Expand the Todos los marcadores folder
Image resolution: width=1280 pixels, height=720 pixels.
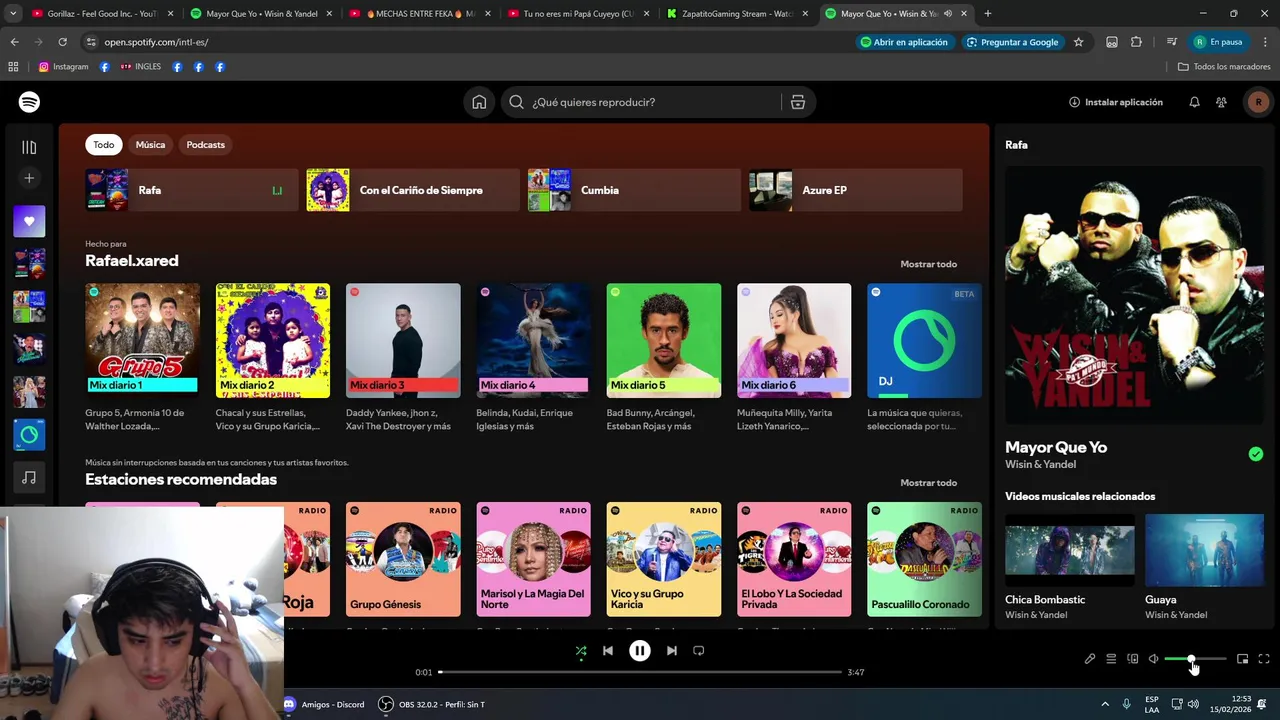coord(1224,67)
